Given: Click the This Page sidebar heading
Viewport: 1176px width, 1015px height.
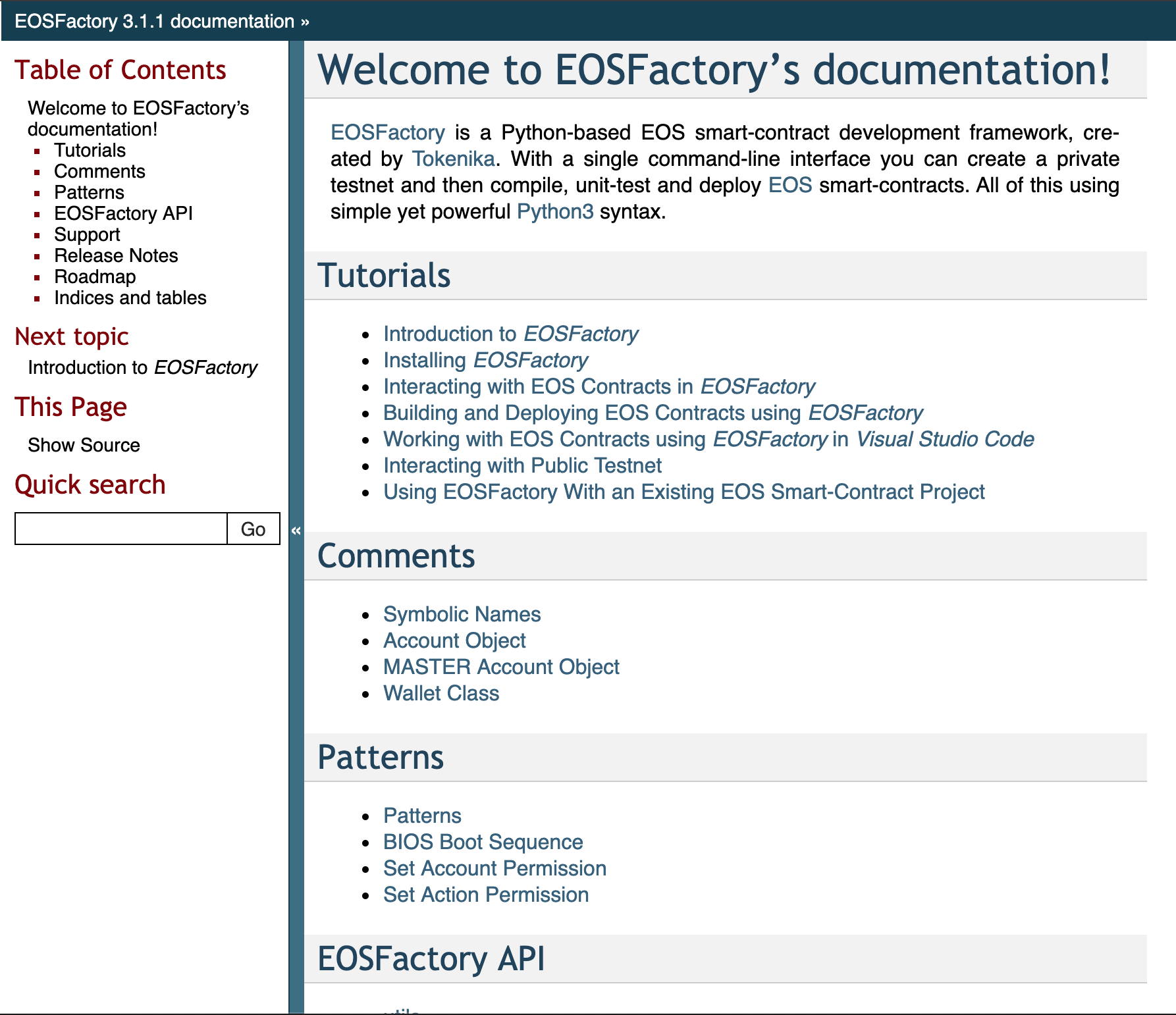Looking at the screenshot, I should coord(70,407).
